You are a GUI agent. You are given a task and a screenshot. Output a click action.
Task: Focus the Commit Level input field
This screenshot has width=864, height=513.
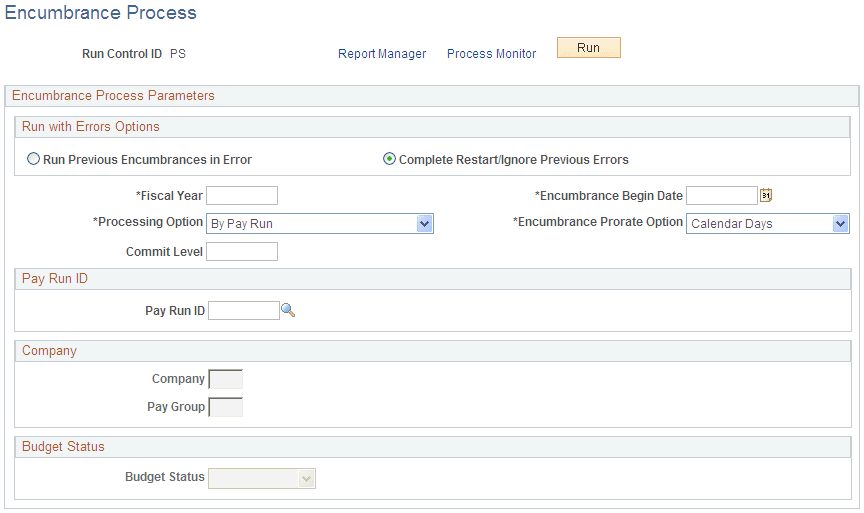tap(242, 252)
